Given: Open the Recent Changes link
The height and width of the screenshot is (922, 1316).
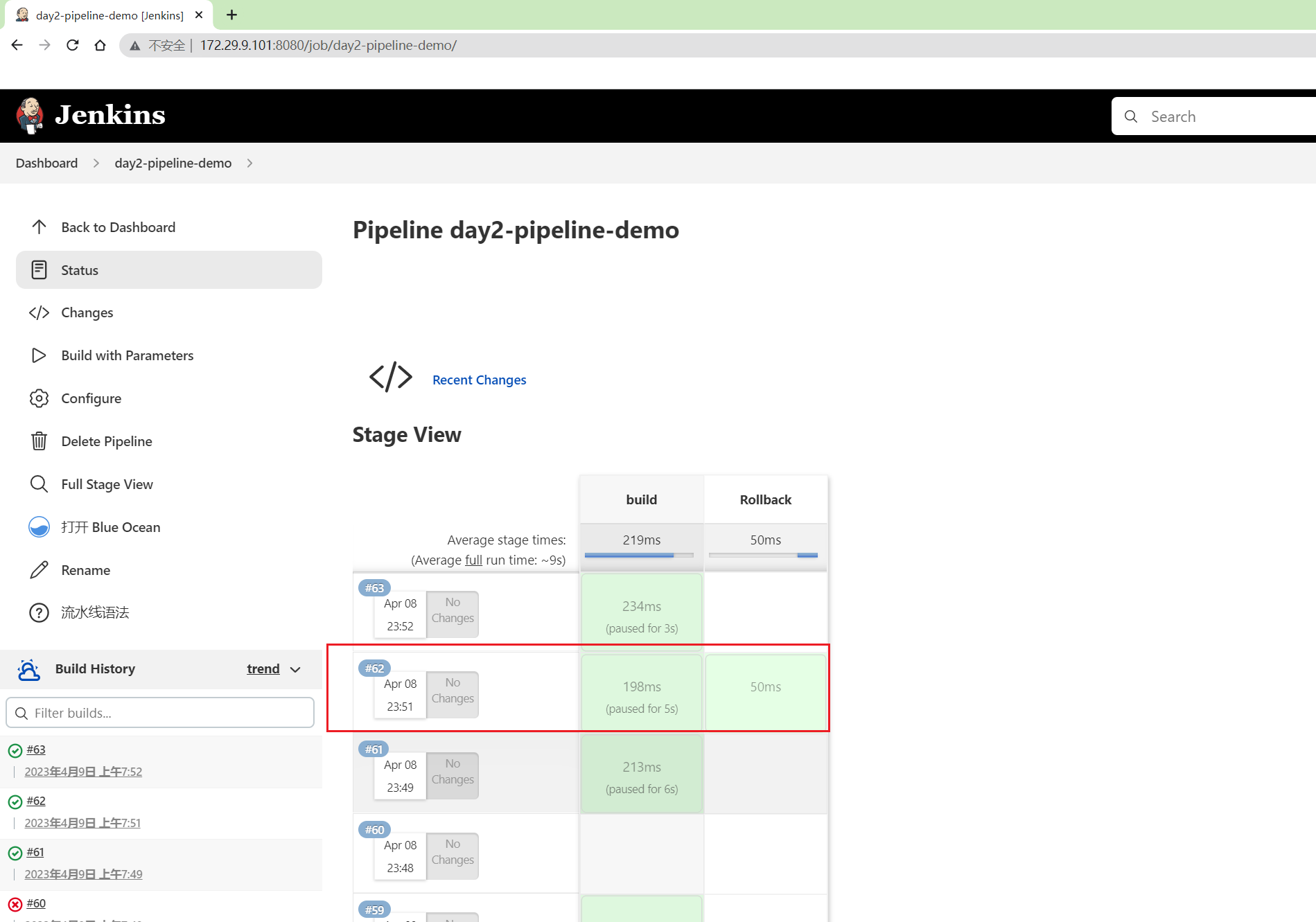Looking at the screenshot, I should coord(480,380).
